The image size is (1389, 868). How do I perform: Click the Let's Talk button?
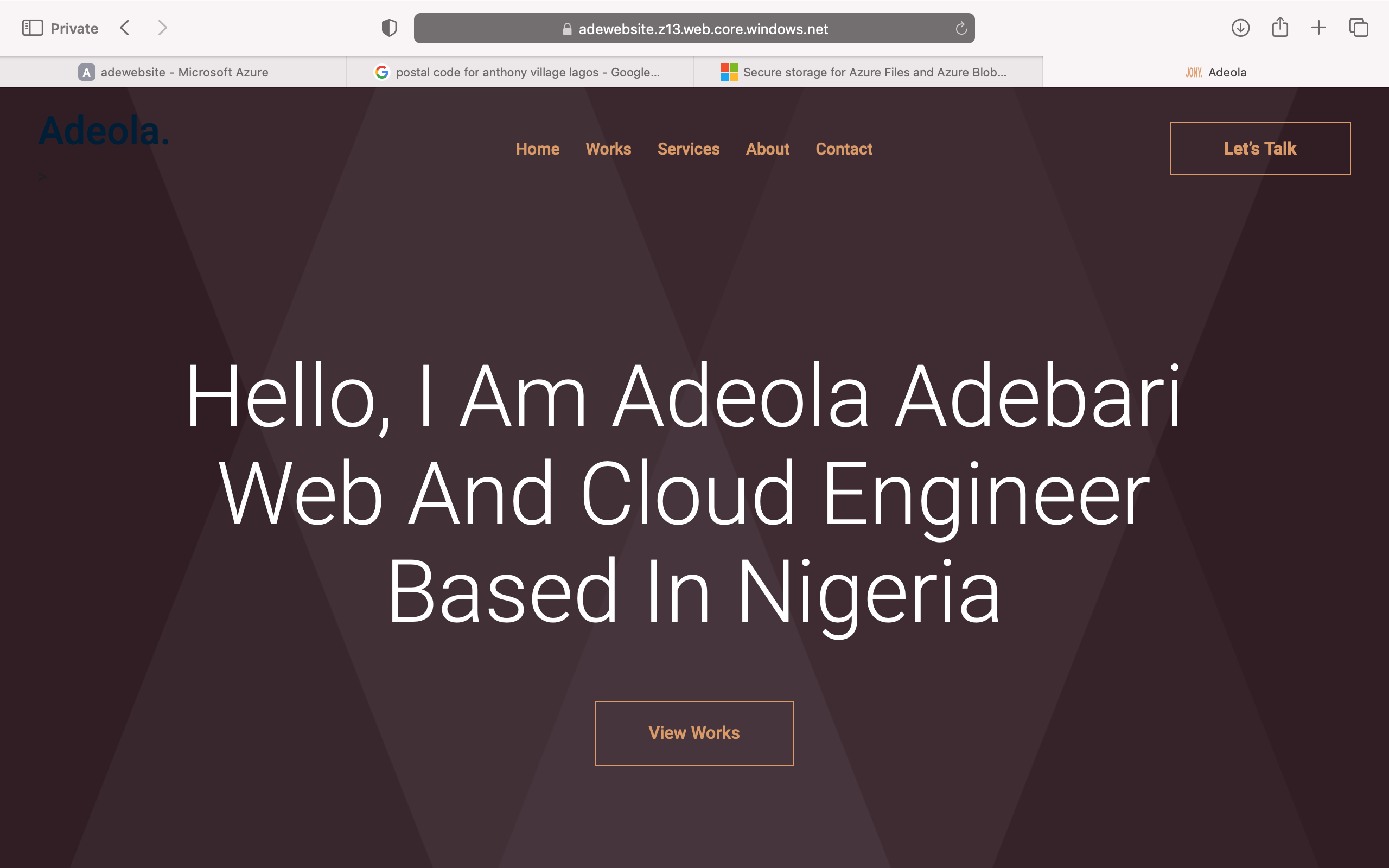[x=1260, y=149]
